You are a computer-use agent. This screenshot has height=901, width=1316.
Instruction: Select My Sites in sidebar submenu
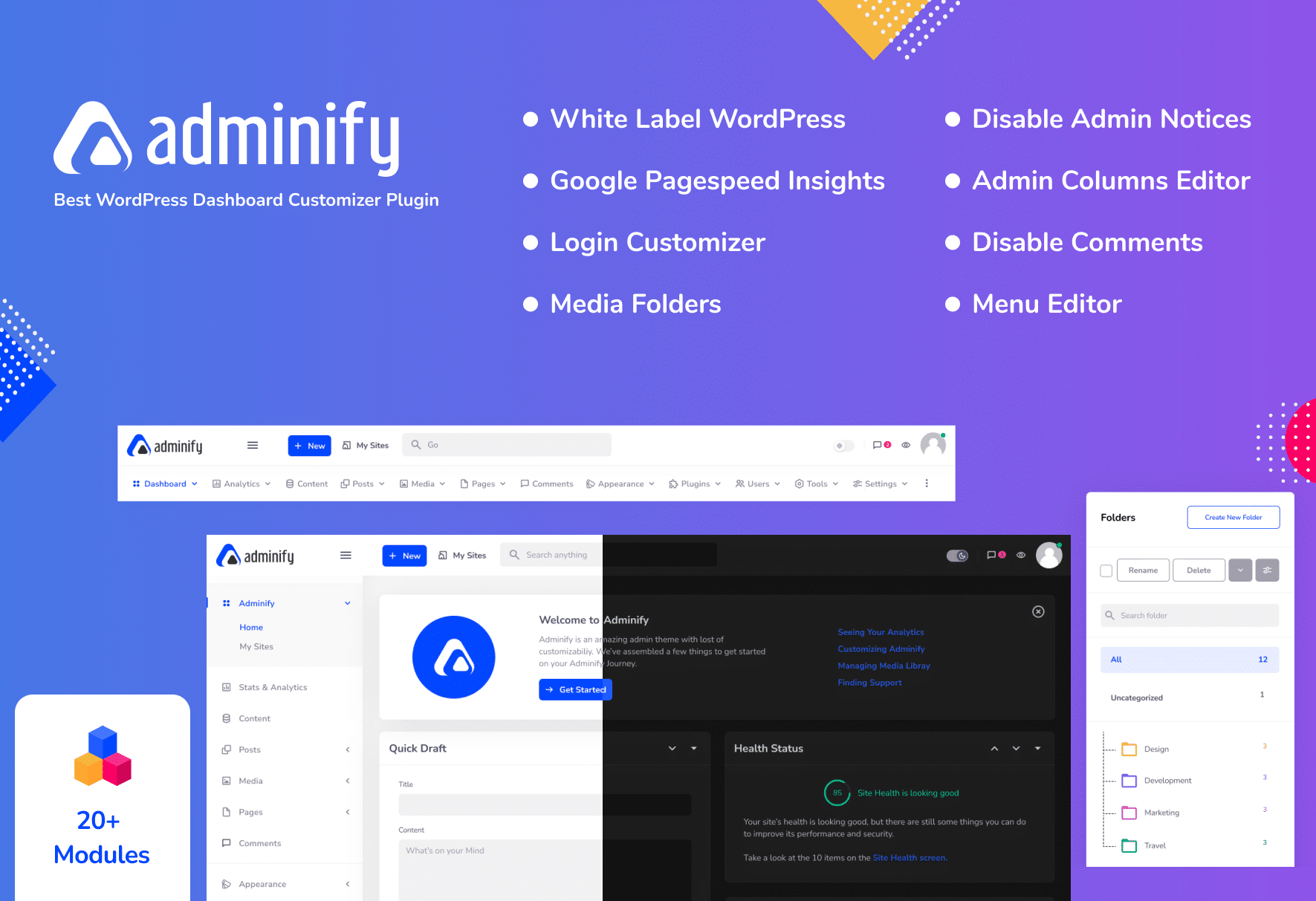256,647
